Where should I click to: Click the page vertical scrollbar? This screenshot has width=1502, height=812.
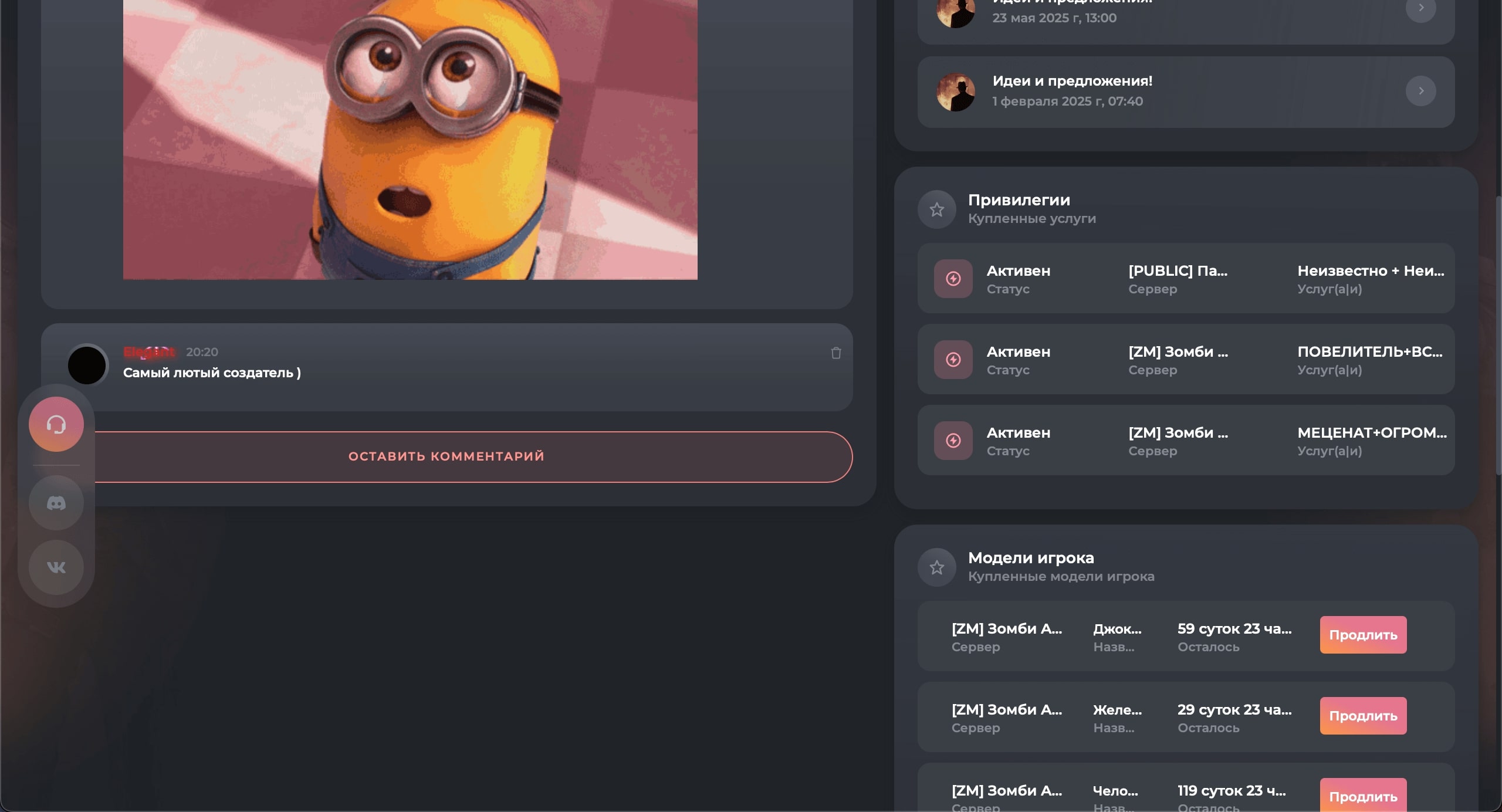pos(1498,334)
